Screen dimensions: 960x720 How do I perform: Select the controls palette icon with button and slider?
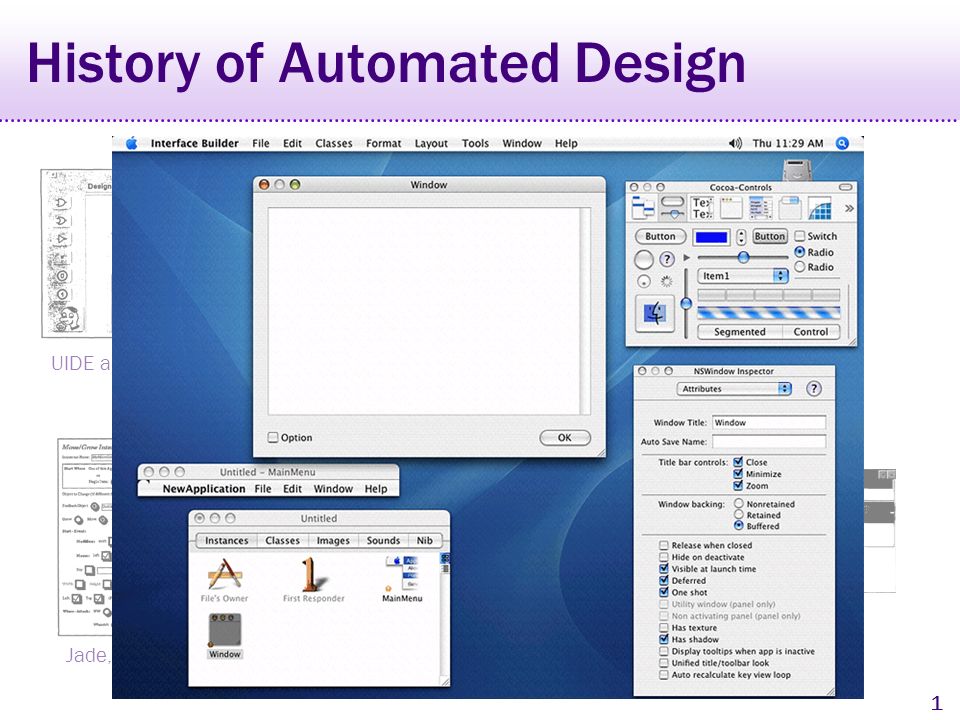click(x=673, y=208)
